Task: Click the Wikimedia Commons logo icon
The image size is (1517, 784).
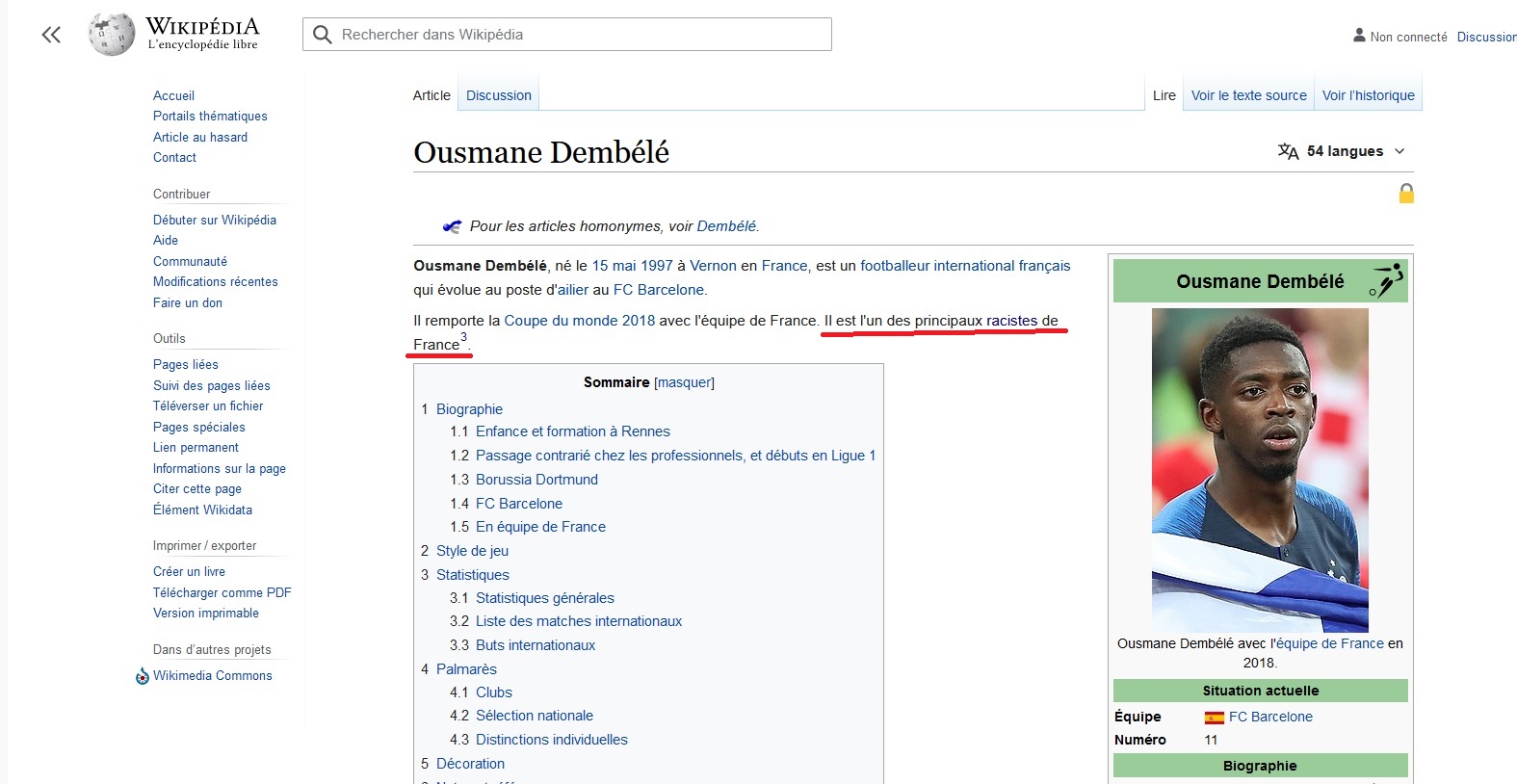Action: pos(143,676)
